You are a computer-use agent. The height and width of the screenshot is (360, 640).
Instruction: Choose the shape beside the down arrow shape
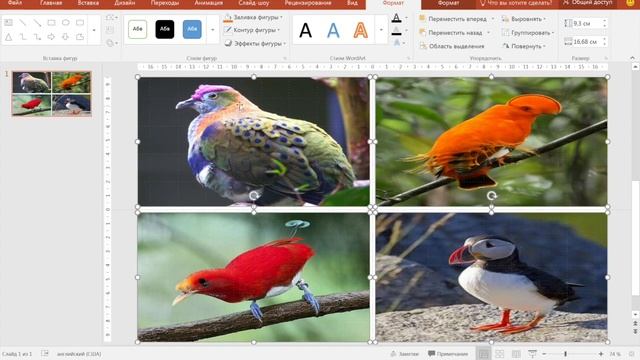[80, 37]
